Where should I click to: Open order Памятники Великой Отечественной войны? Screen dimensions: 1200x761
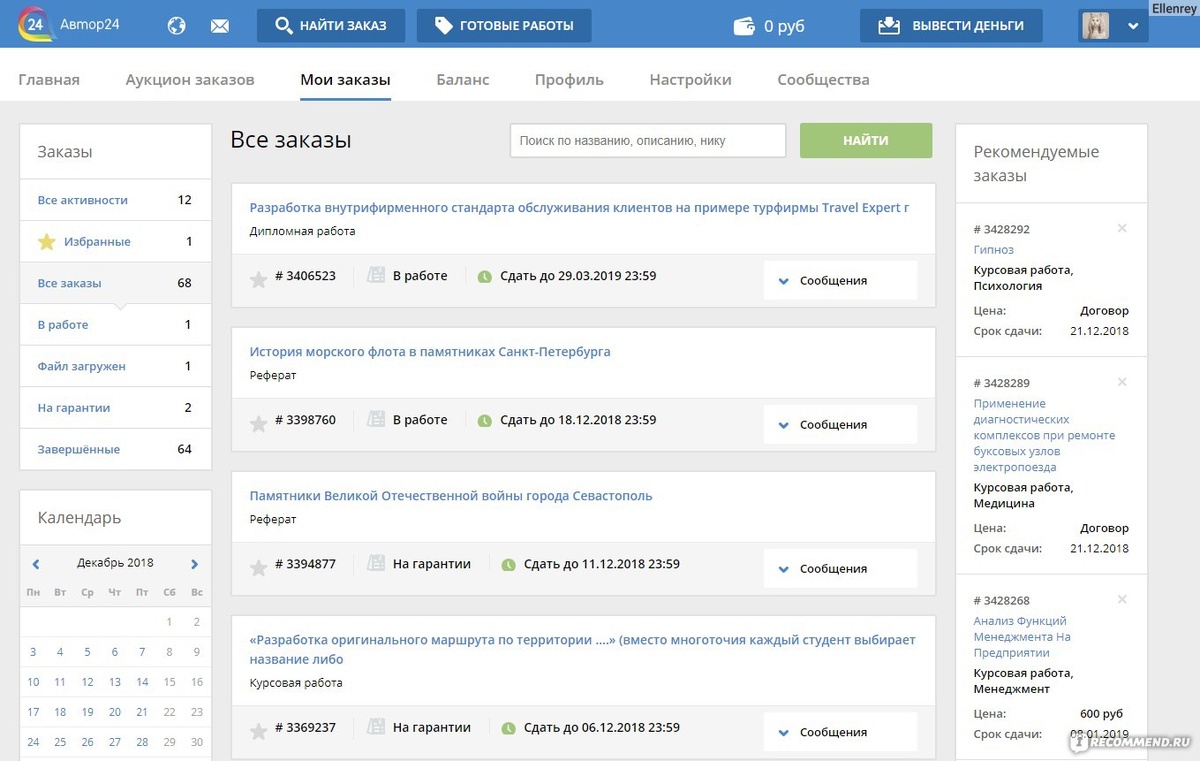451,496
